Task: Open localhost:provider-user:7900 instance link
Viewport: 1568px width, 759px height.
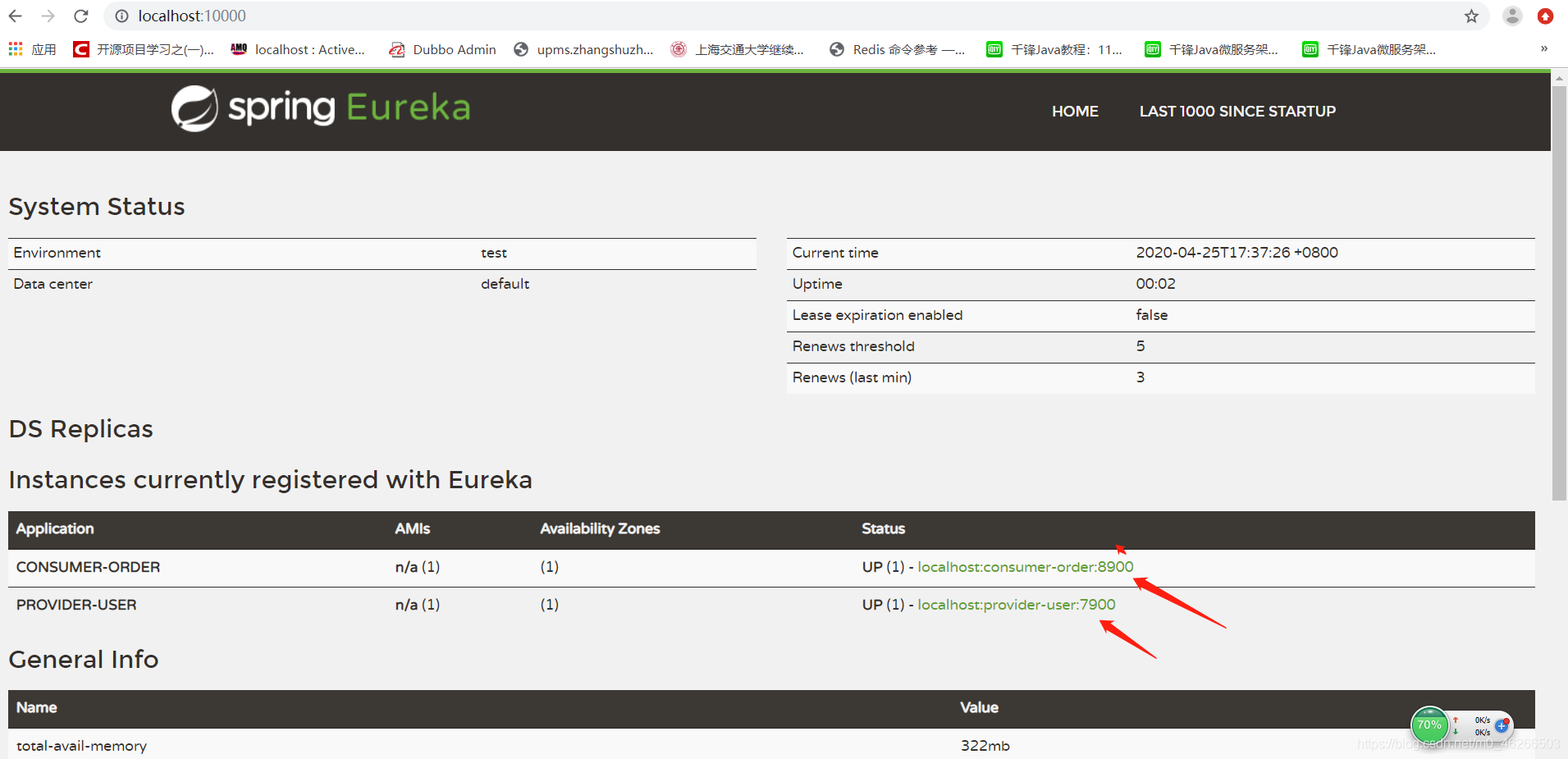Action: [x=1016, y=605]
